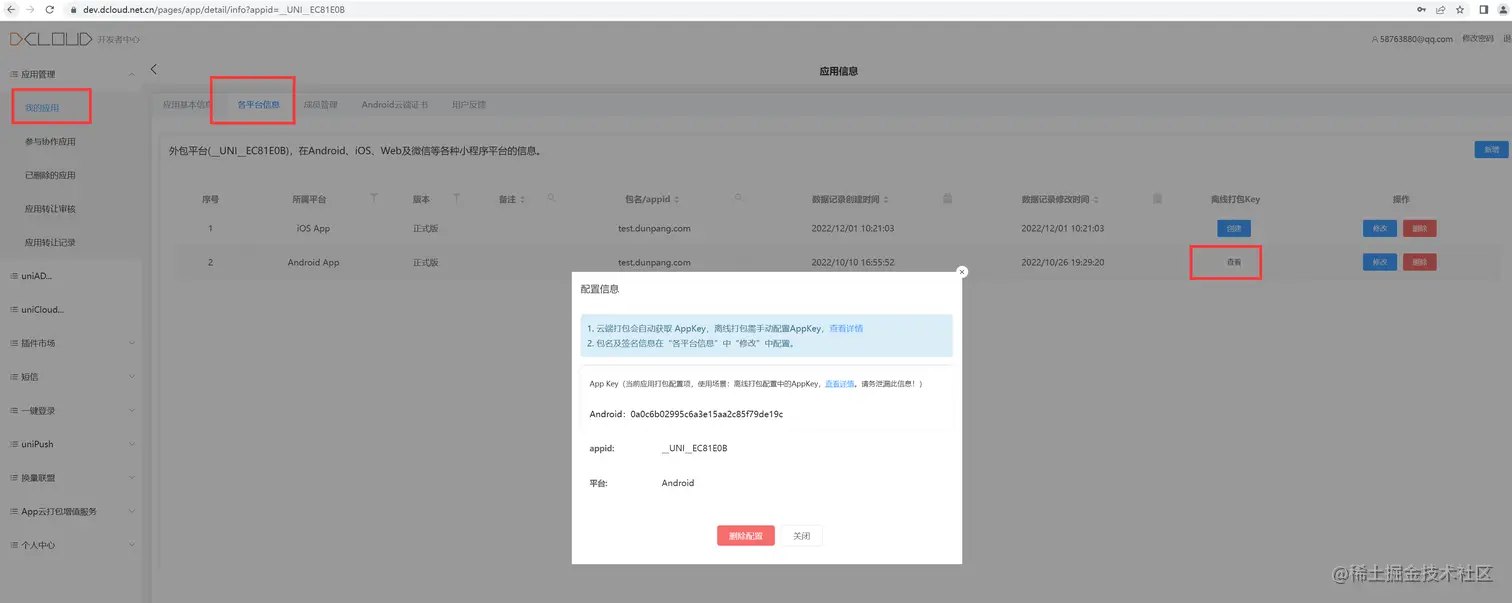The width and height of the screenshot is (1512, 603).
Task: Open browser side panel icon
Action: [1484, 9]
